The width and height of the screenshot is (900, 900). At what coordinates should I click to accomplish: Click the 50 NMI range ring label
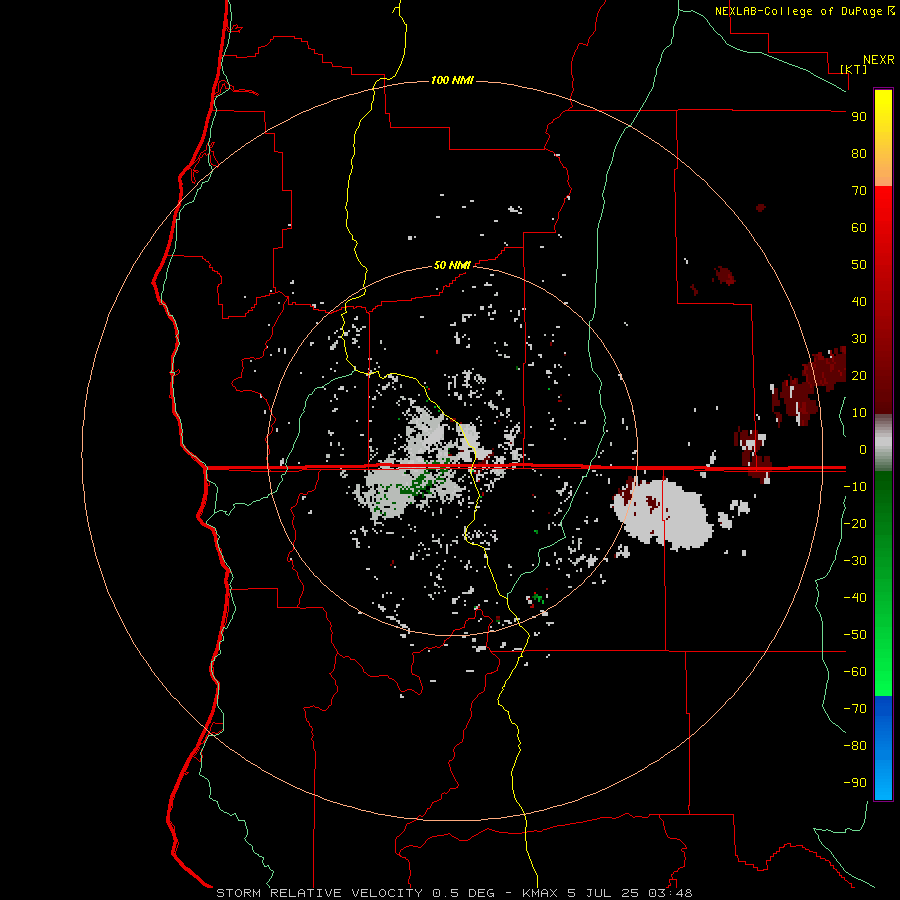coord(452,265)
